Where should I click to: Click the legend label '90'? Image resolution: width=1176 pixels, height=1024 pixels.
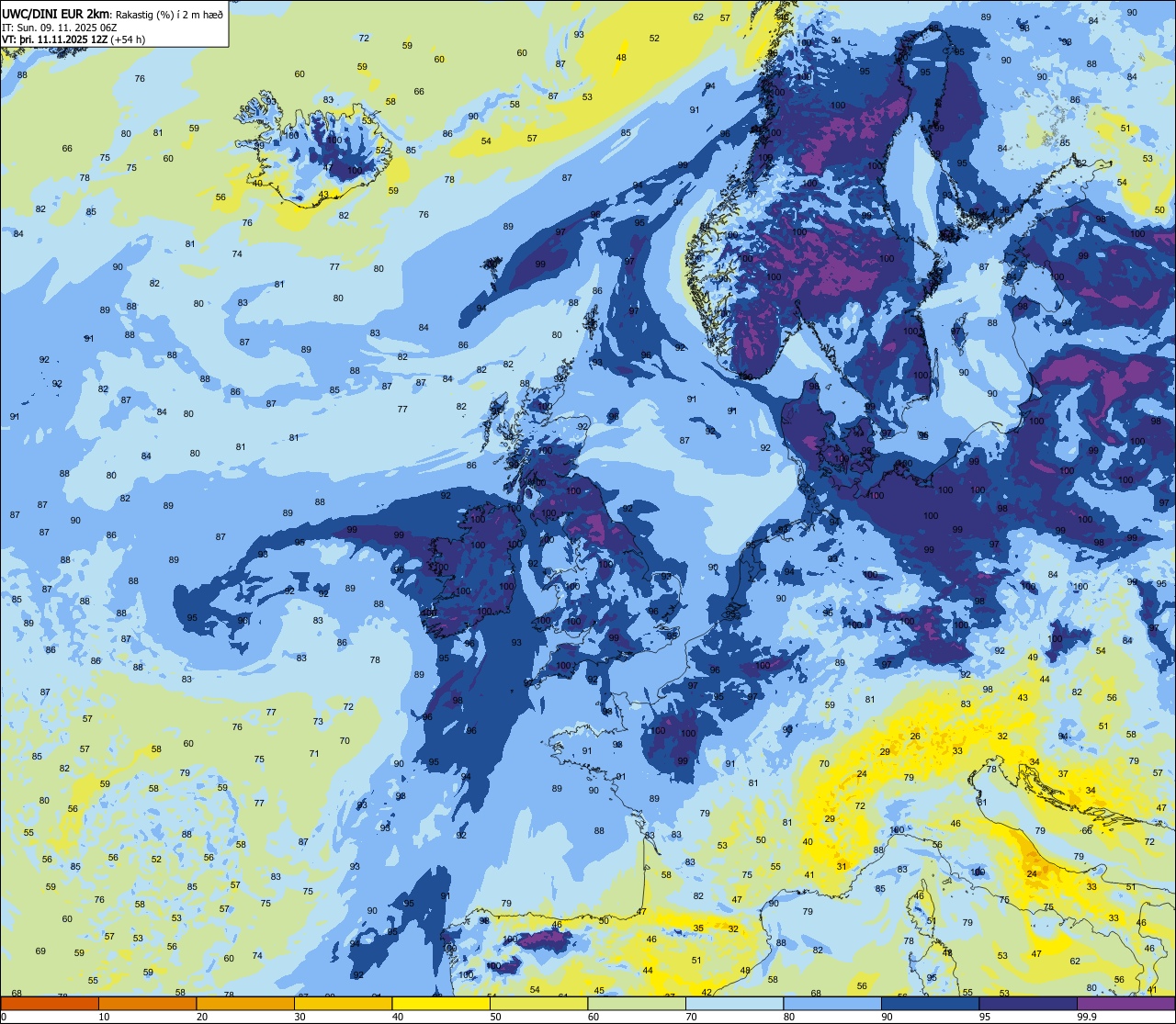coord(887,1017)
